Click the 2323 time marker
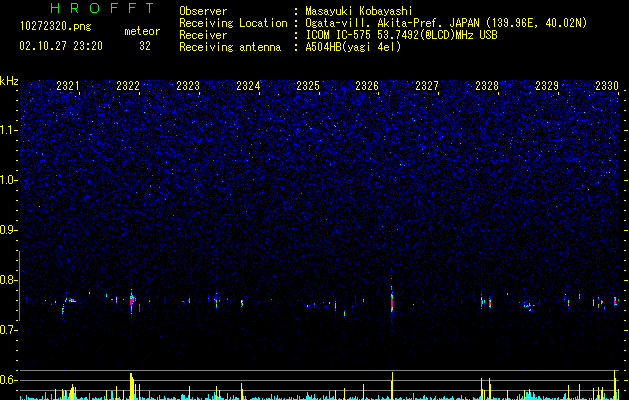The width and height of the screenshot is (629, 400). pos(188,85)
